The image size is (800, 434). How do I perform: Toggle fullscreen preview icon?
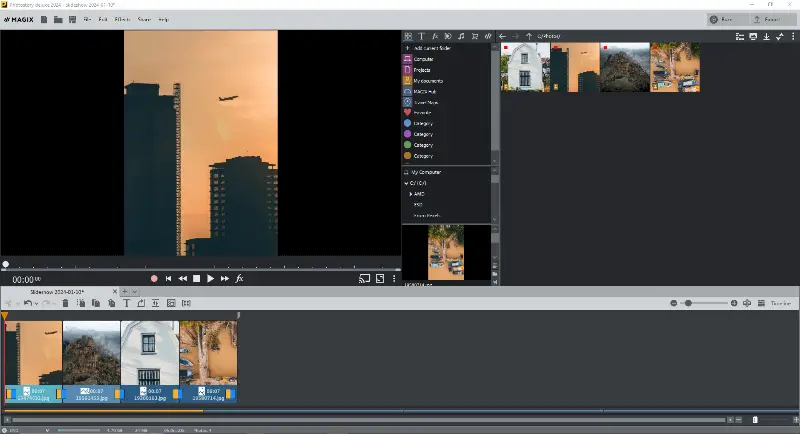point(380,278)
